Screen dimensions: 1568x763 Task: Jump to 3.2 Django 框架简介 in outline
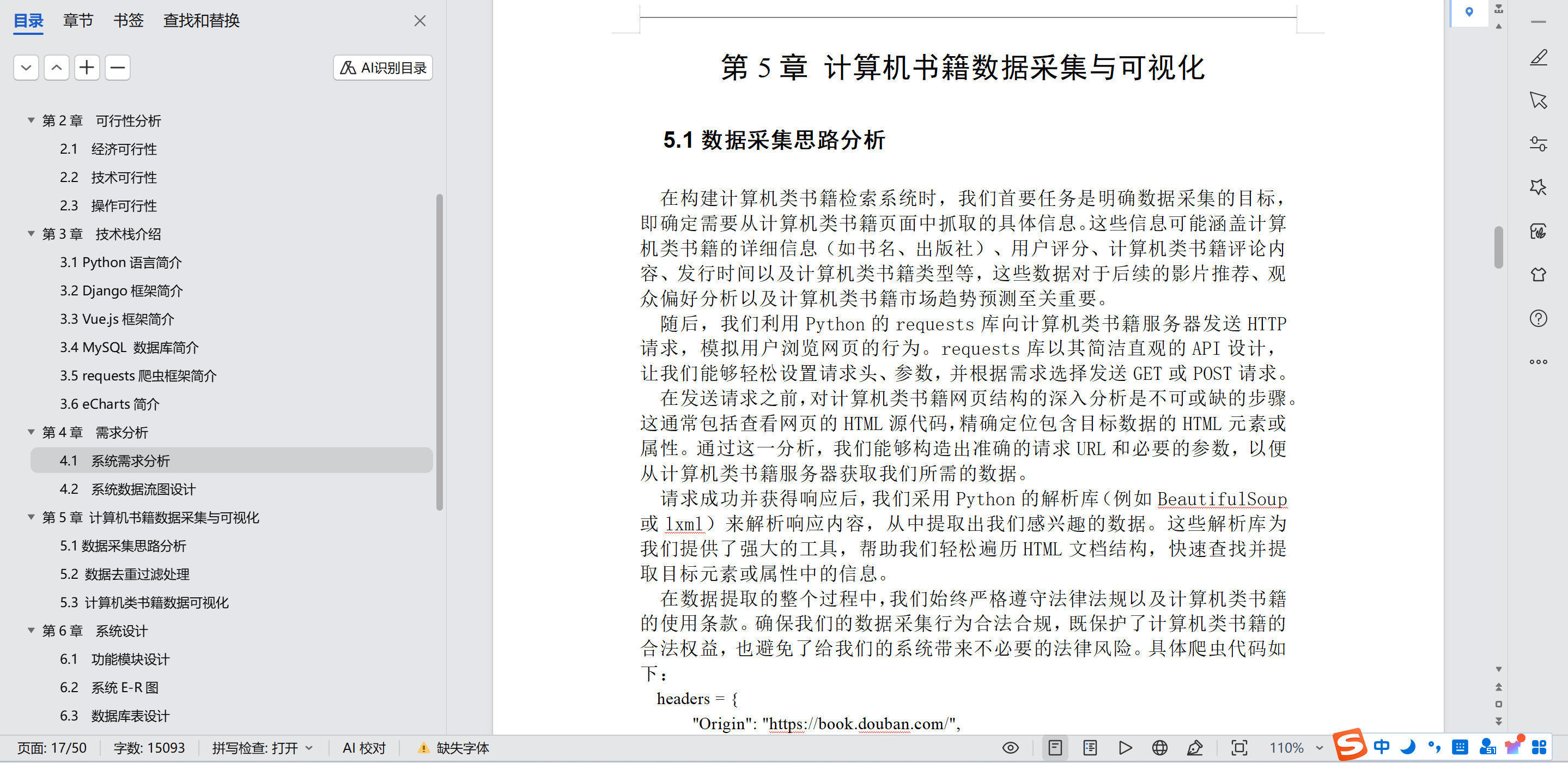pos(121,290)
